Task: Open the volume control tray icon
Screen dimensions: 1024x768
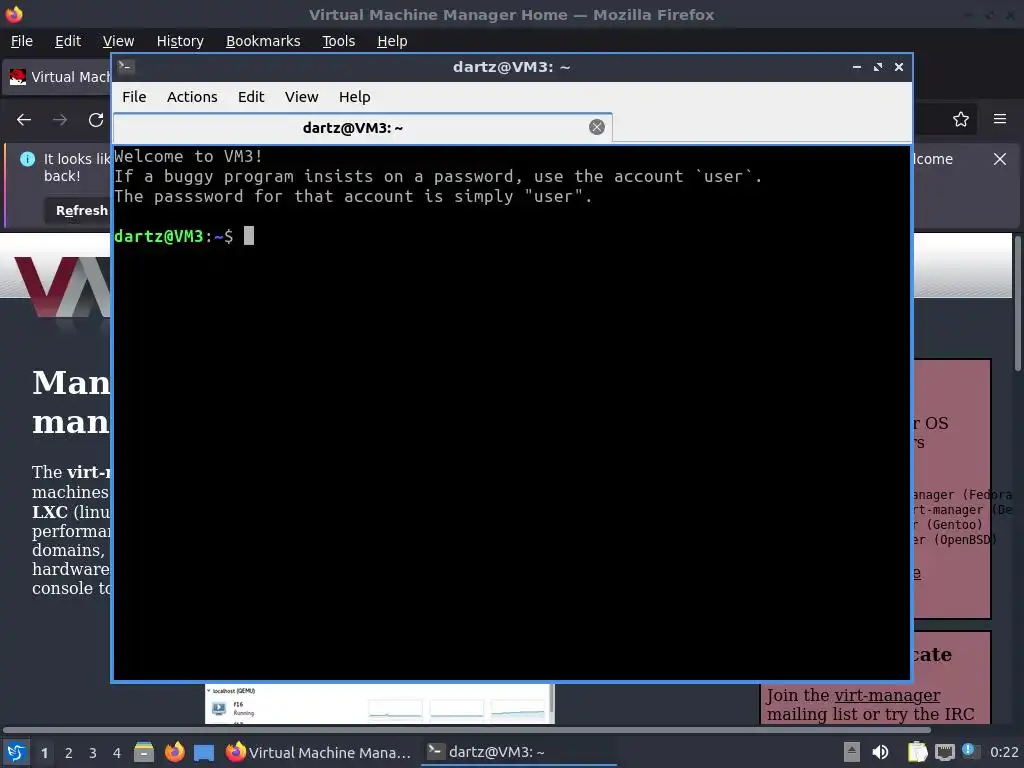Action: pyautogui.click(x=880, y=752)
